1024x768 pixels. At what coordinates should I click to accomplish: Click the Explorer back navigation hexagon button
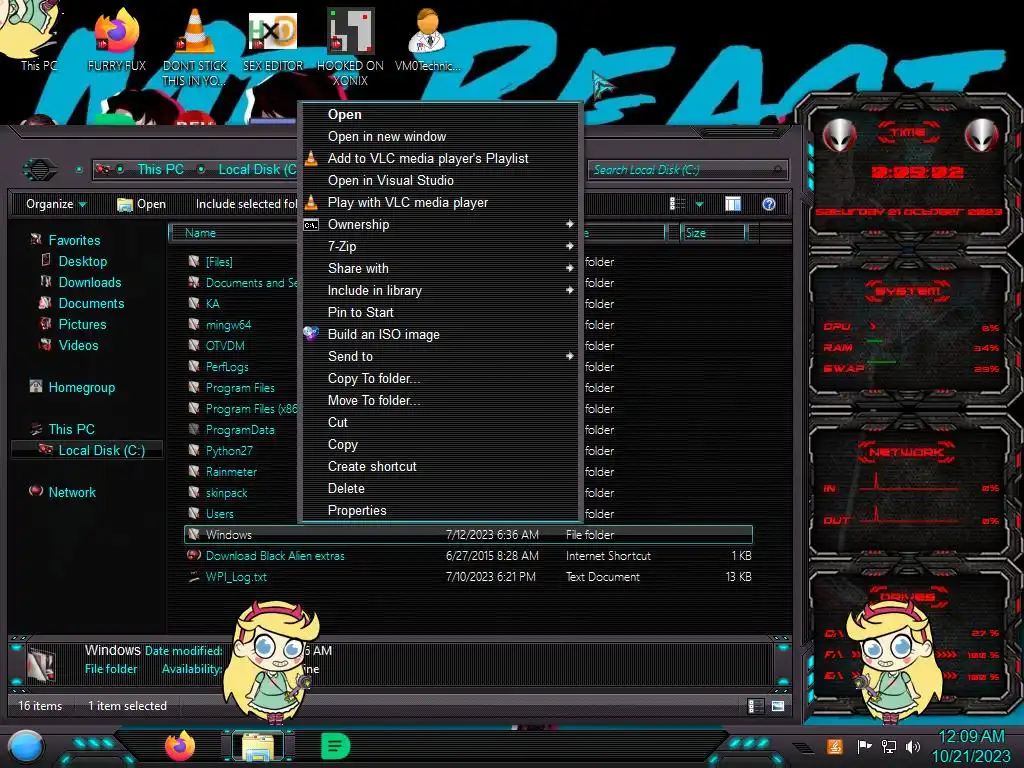(40, 170)
